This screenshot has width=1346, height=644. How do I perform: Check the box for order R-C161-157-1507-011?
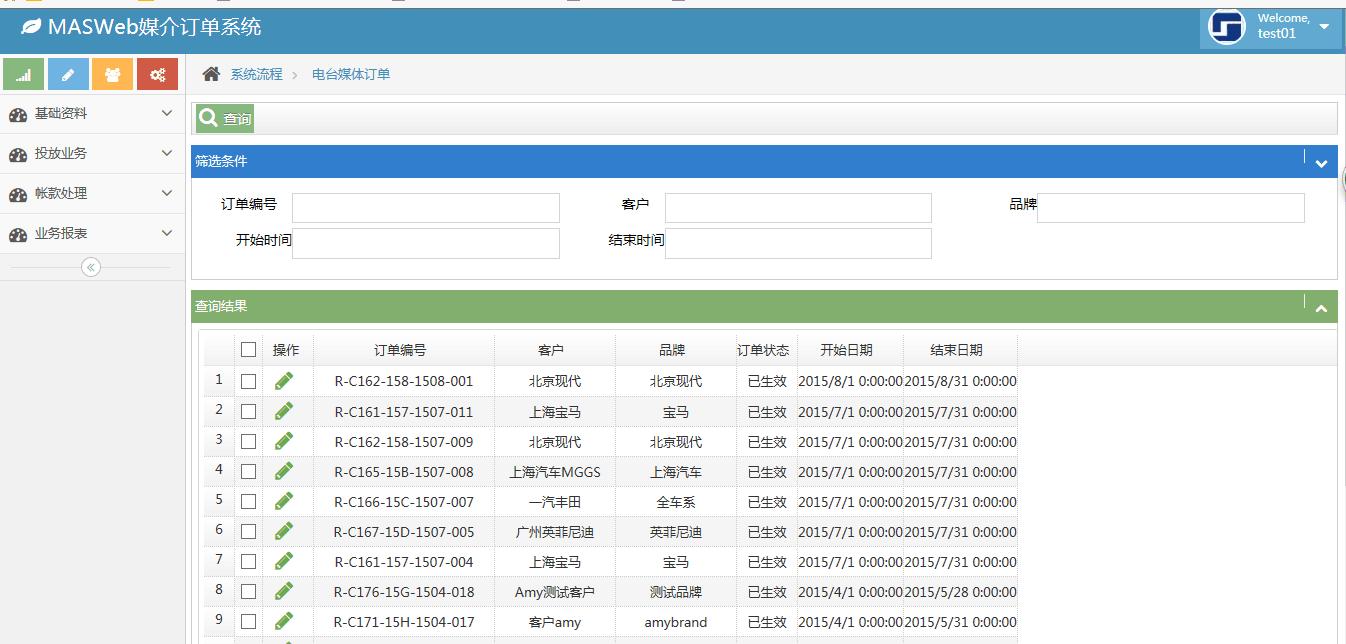click(x=248, y=411)
